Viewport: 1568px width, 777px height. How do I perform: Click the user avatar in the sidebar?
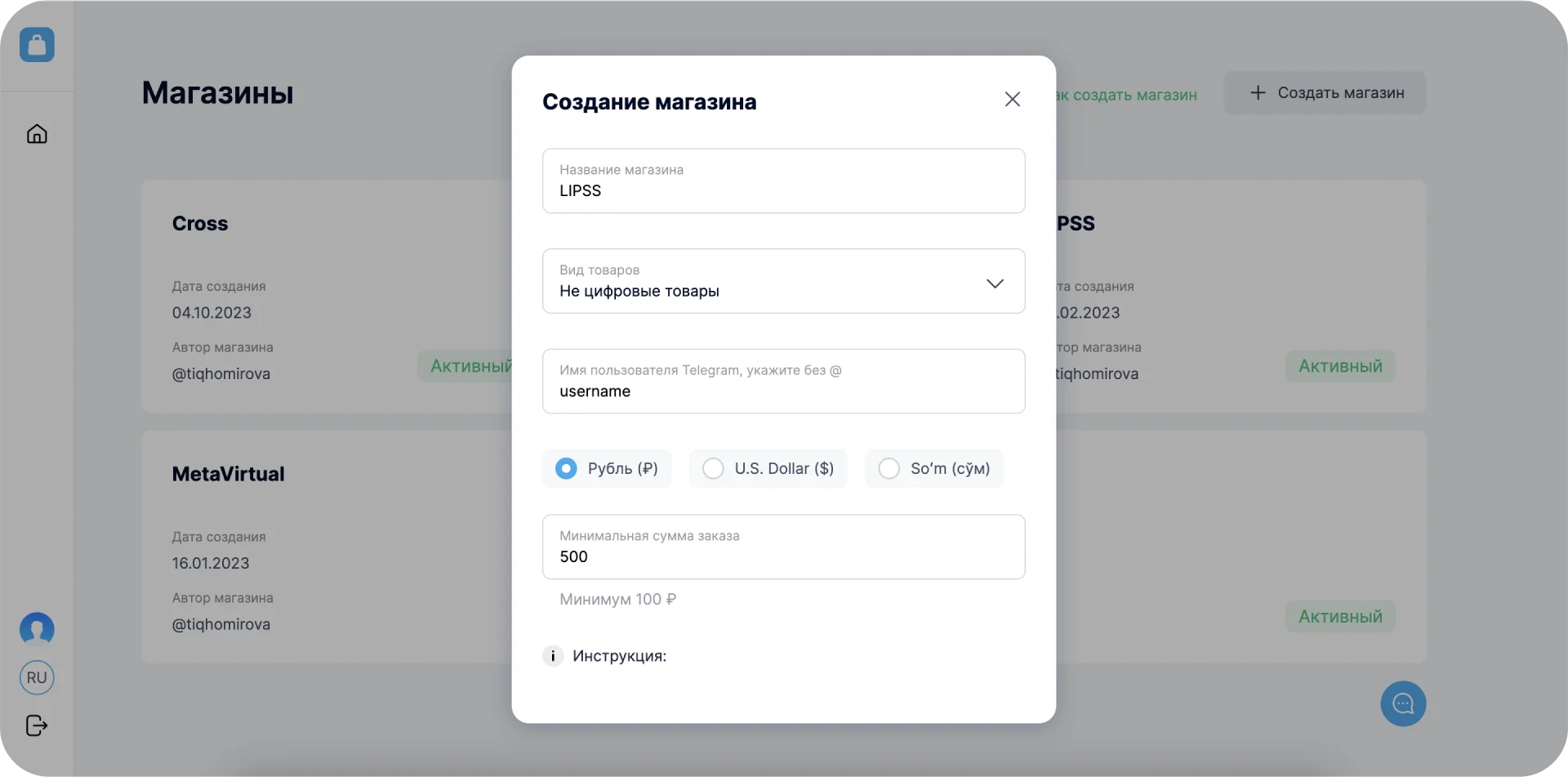point(36,629)
